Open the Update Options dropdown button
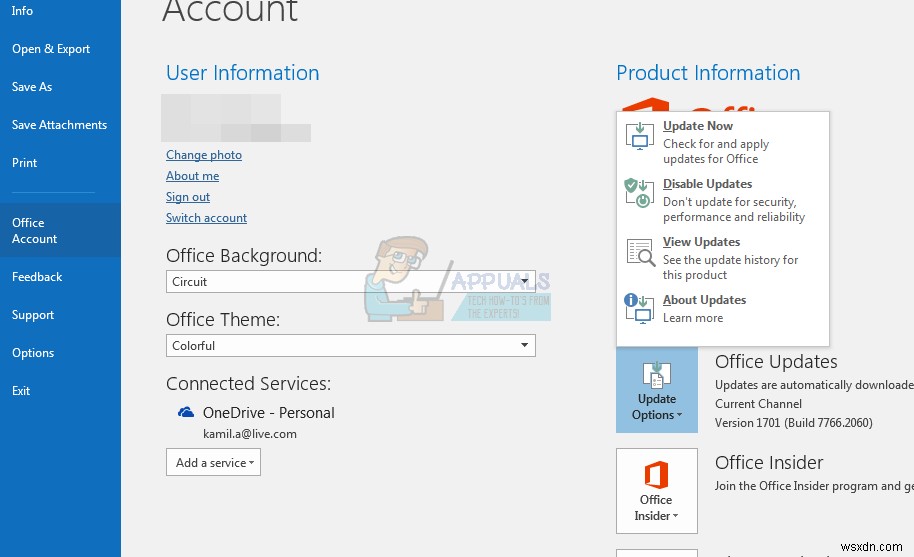914x557 pixels. click(657, 390)
